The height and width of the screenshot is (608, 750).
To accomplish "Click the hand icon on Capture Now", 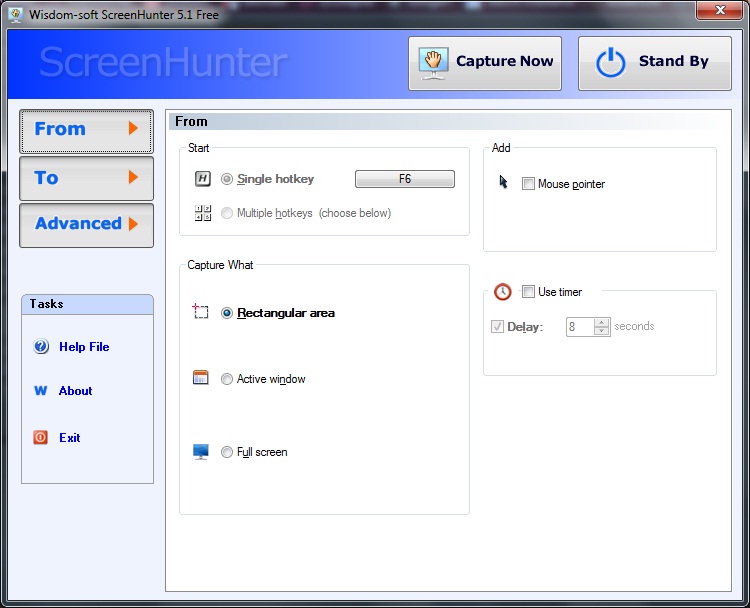I will [x=433, y=63].
